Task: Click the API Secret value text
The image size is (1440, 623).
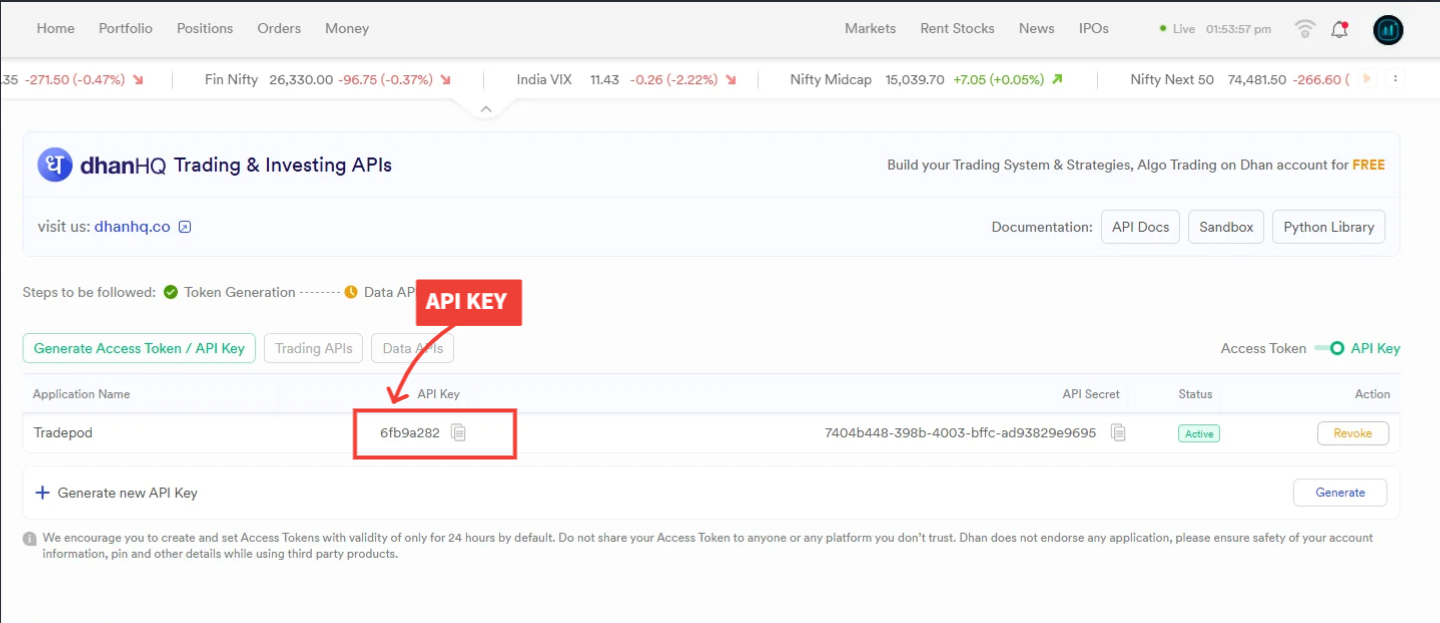Action: pos(960,433)
